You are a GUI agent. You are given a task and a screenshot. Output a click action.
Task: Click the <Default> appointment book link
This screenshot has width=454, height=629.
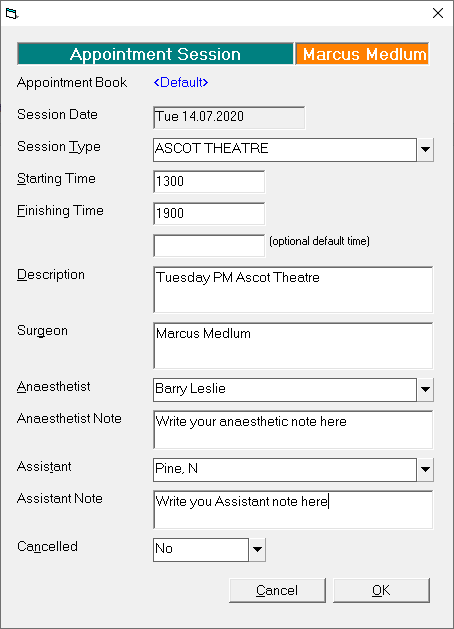tap(181, 83)
